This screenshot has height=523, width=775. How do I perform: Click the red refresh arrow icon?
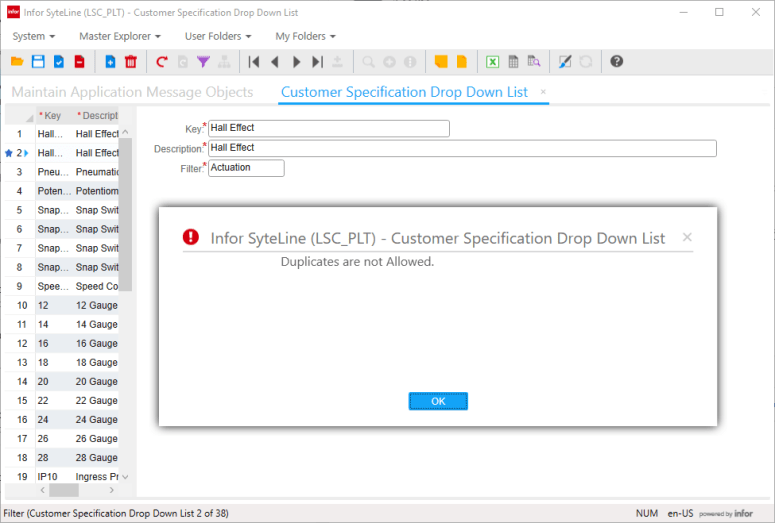(162, 62)
